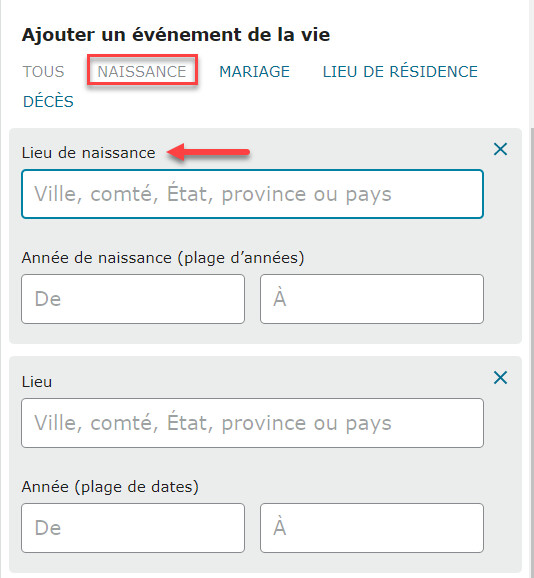The width and height of the screenshot is (534, 578).
Task: Select the TOUS event filter
Action: [x=43, y=72]
